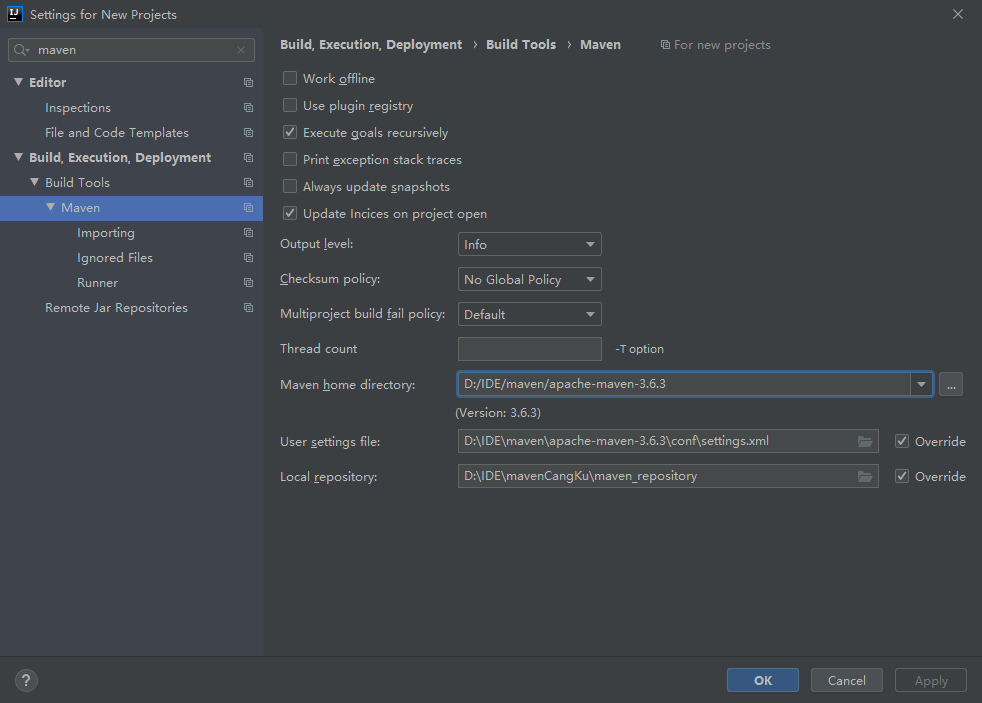Click Build, Execution, Deployment breadcrumb
This screenshot has width=982, height=703.
point(371,44)
